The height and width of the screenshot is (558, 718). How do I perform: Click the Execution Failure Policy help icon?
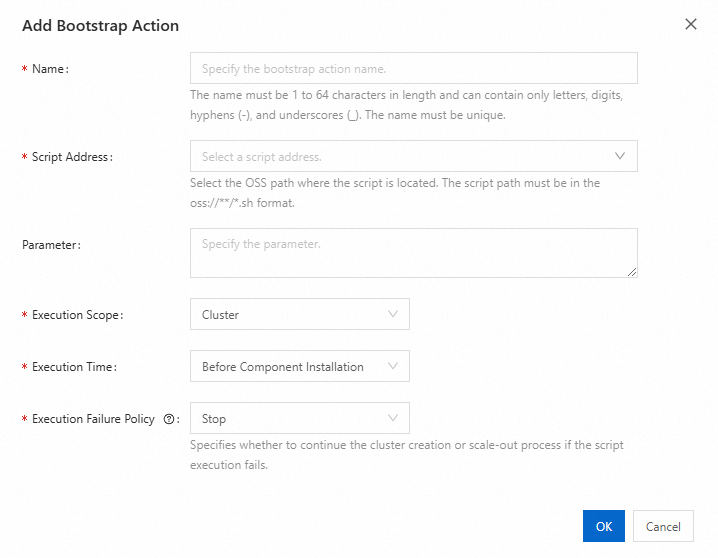tap(169, 419)
